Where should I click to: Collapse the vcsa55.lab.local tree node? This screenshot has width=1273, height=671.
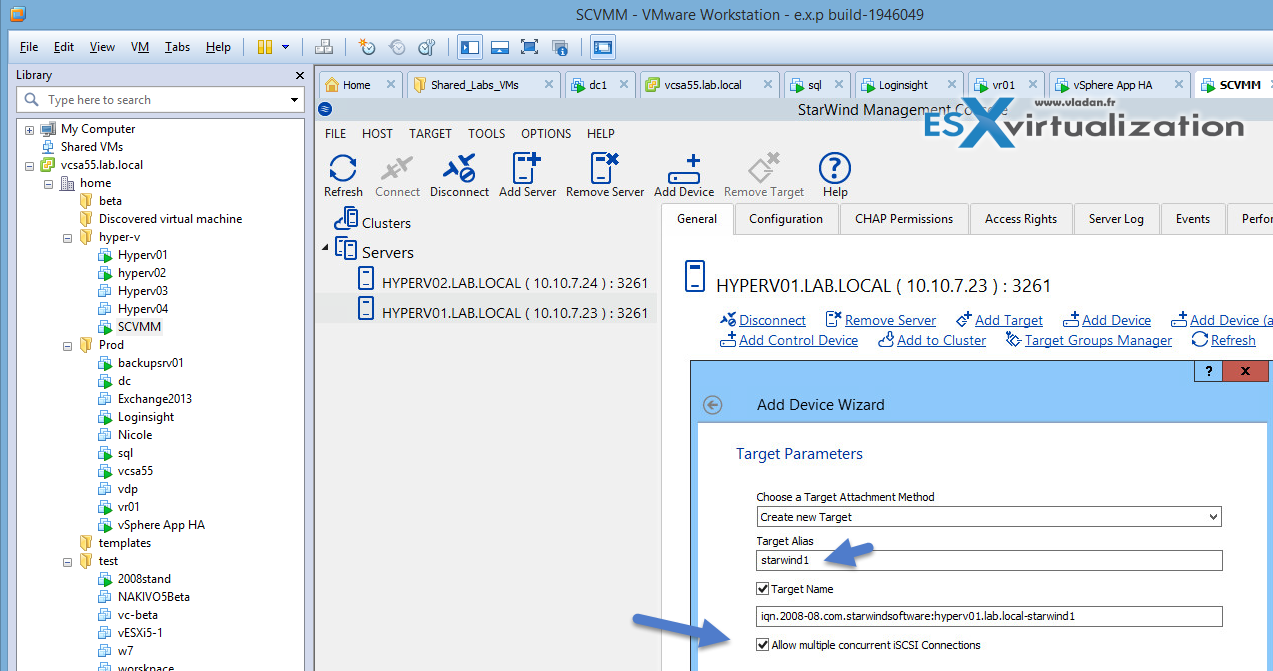29,165
